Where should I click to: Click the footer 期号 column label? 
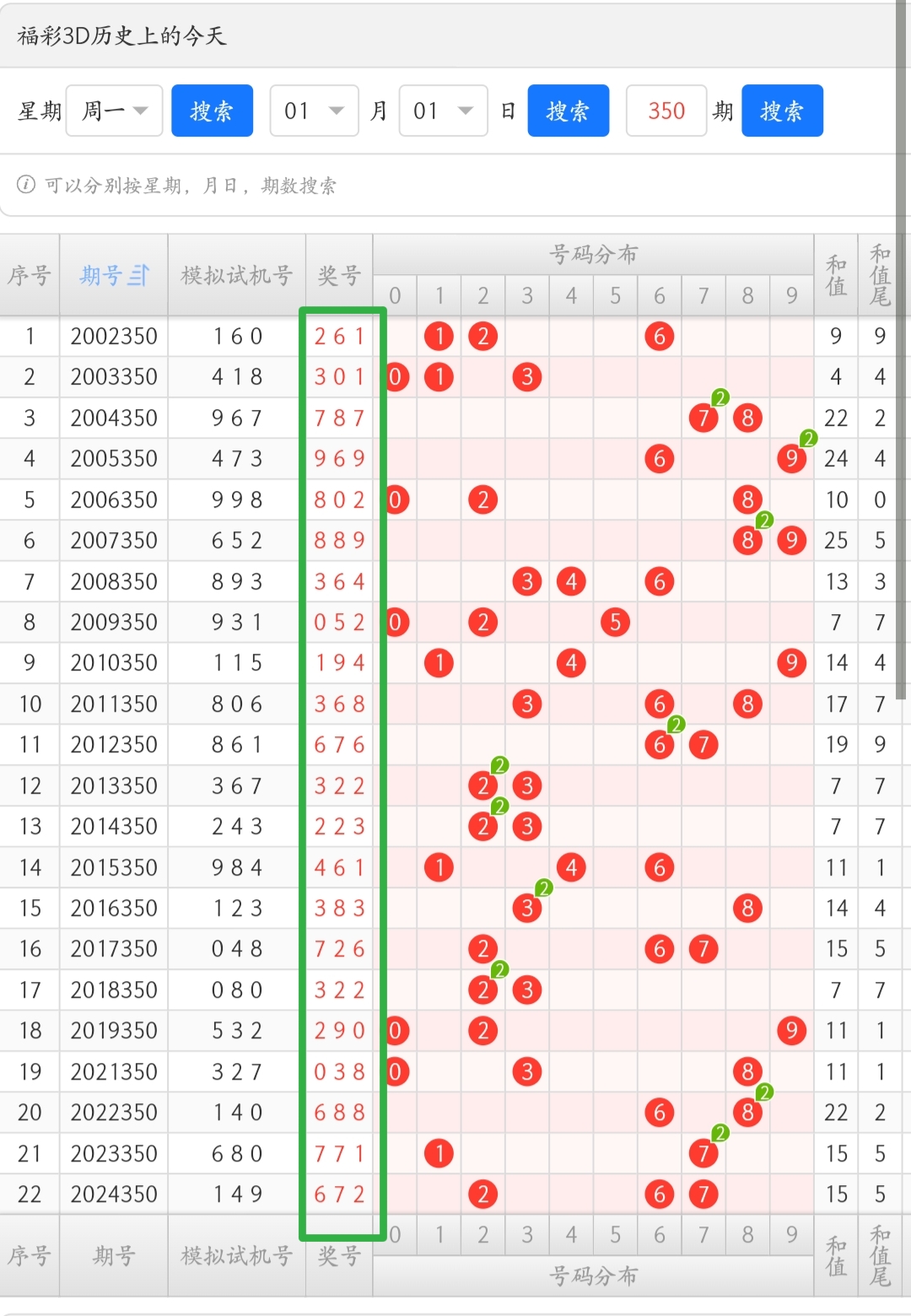point(114,1255)
